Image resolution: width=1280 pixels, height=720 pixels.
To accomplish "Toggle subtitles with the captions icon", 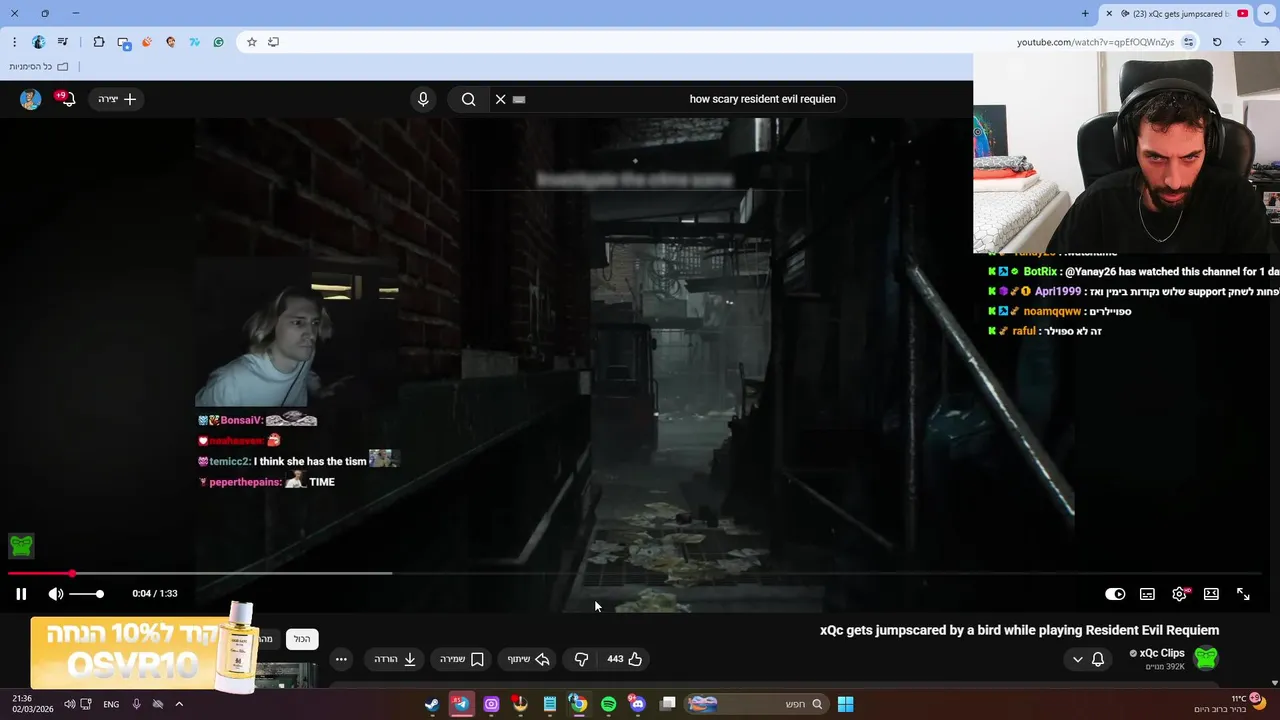I will tap(1147, 594).
